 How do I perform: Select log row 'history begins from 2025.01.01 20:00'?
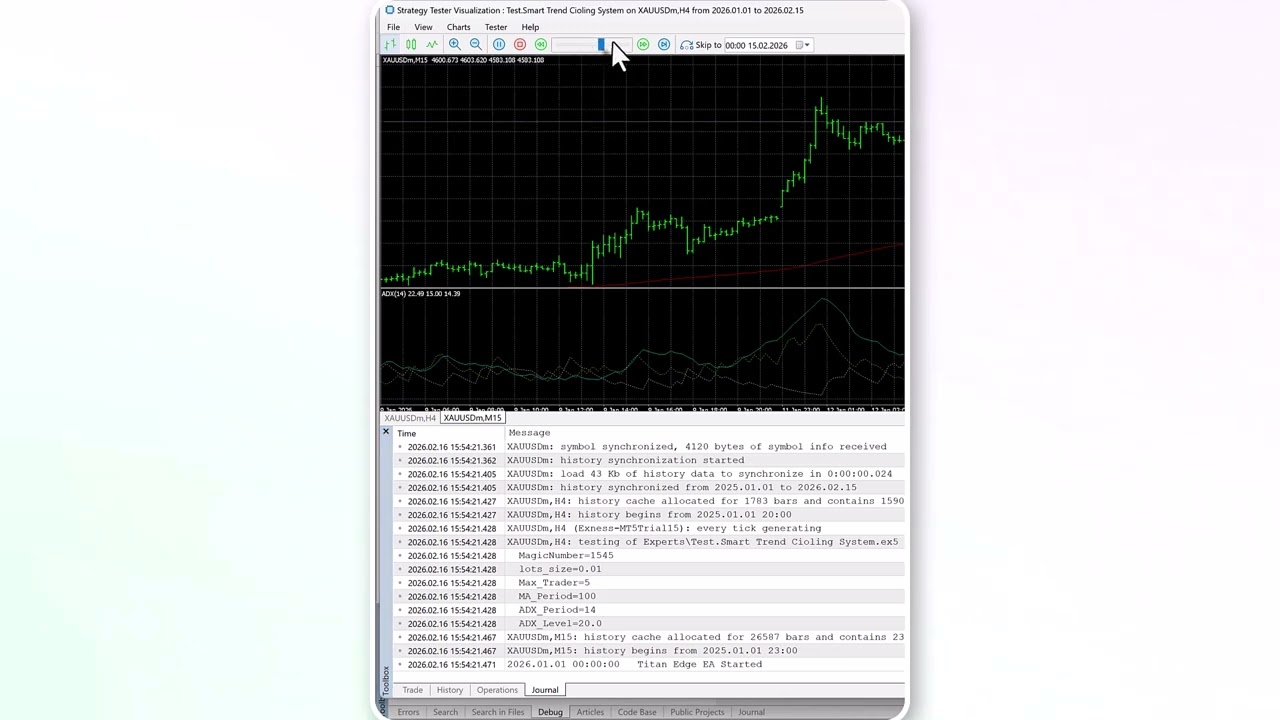(650, 515)
